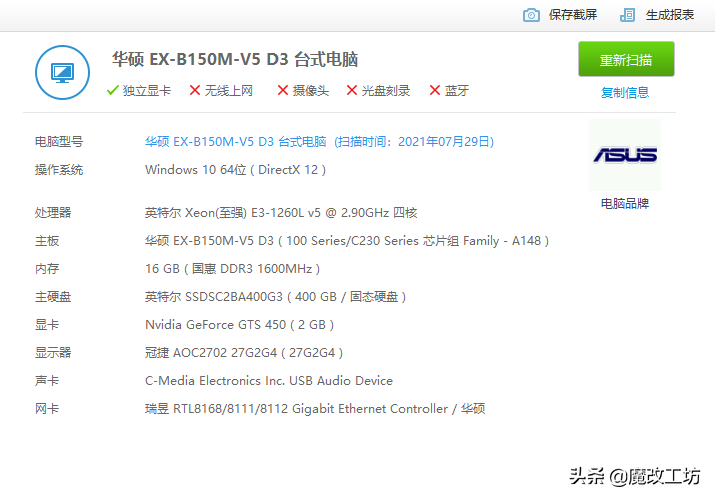Click the 蓝牙 feature label
The image size is (715, 500).
pos(456,91)
